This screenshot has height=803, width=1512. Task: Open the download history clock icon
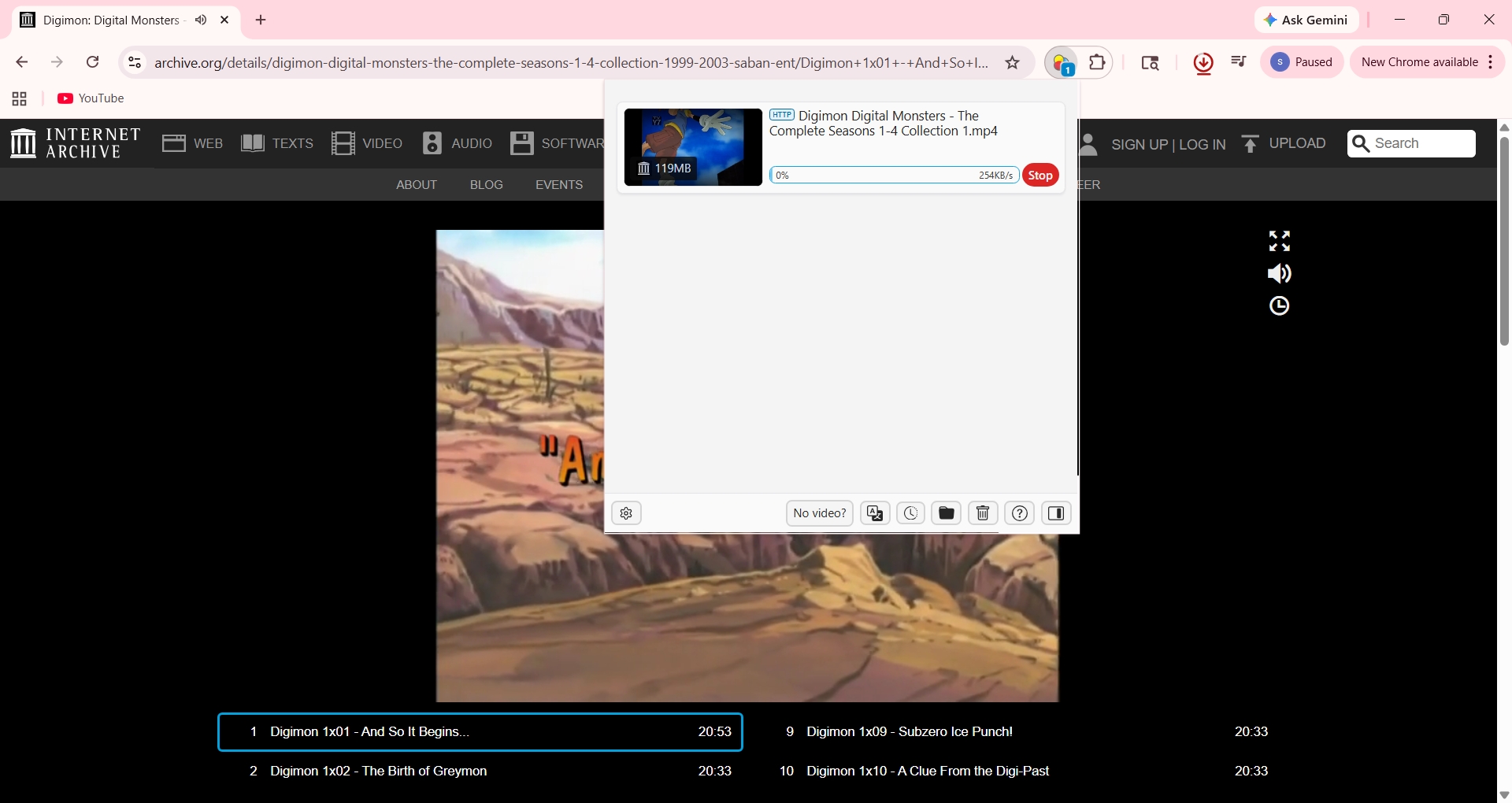pyautogui.click(x=910, y=513)
